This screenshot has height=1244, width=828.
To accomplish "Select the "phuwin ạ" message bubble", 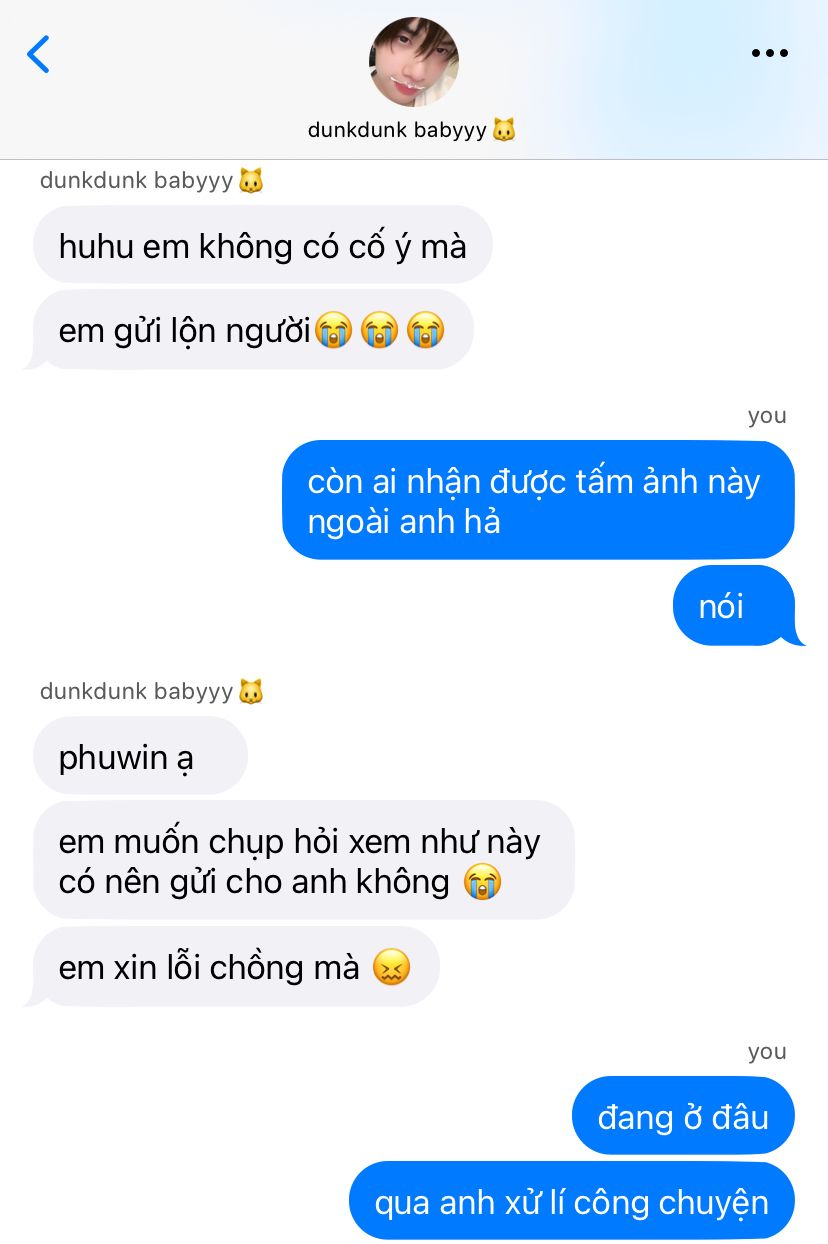I will (141, 756).
